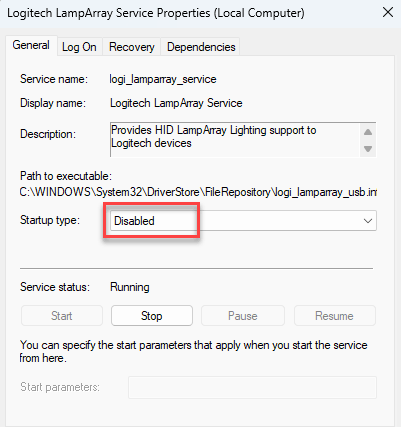The image size is (401, 427).
Task: Go to the Recovery tab
Action: (x=132, y=47)
